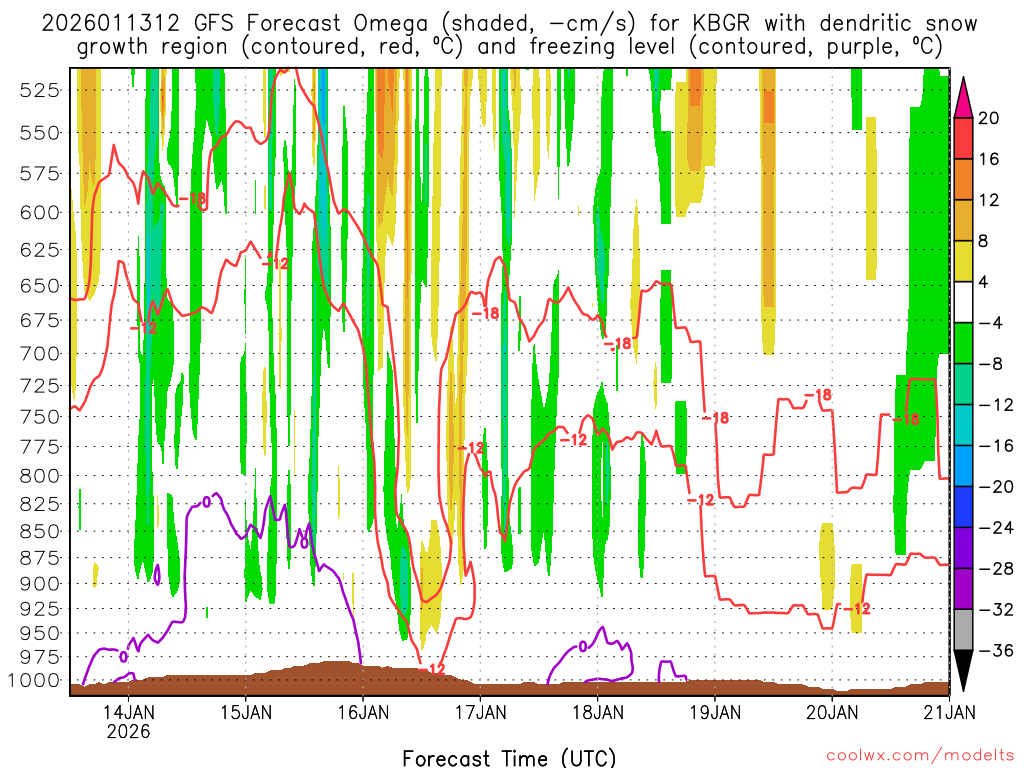Click the 850 pressure level label
1024x768 pixels.
(x=40, y=531)
